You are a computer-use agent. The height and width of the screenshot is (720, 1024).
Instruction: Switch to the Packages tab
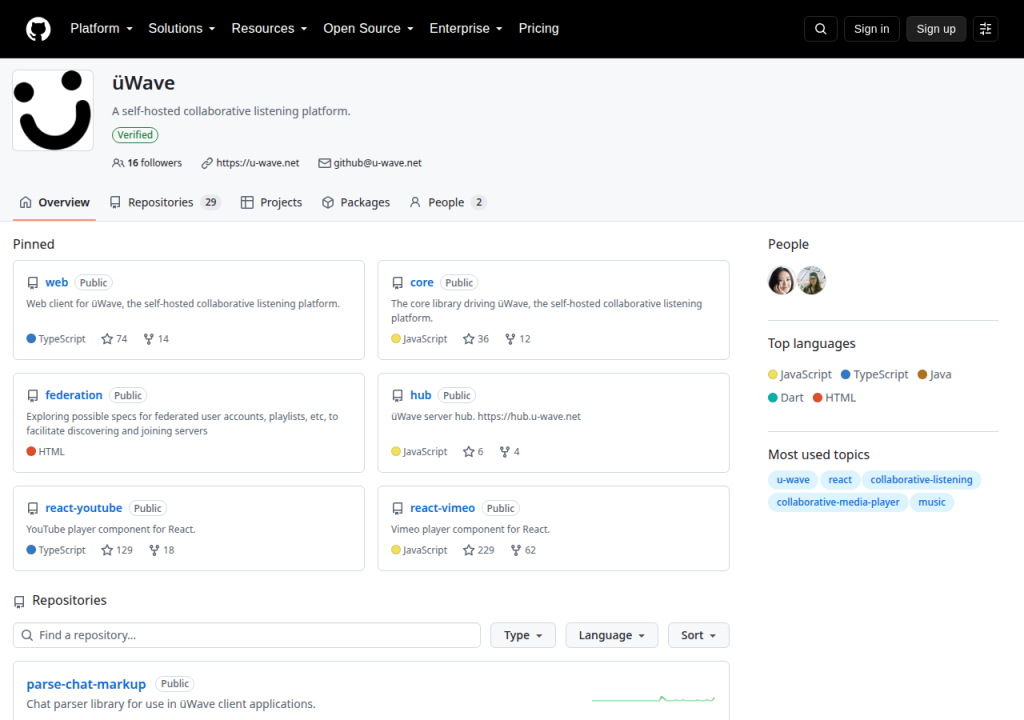click(x=356, y=203)
